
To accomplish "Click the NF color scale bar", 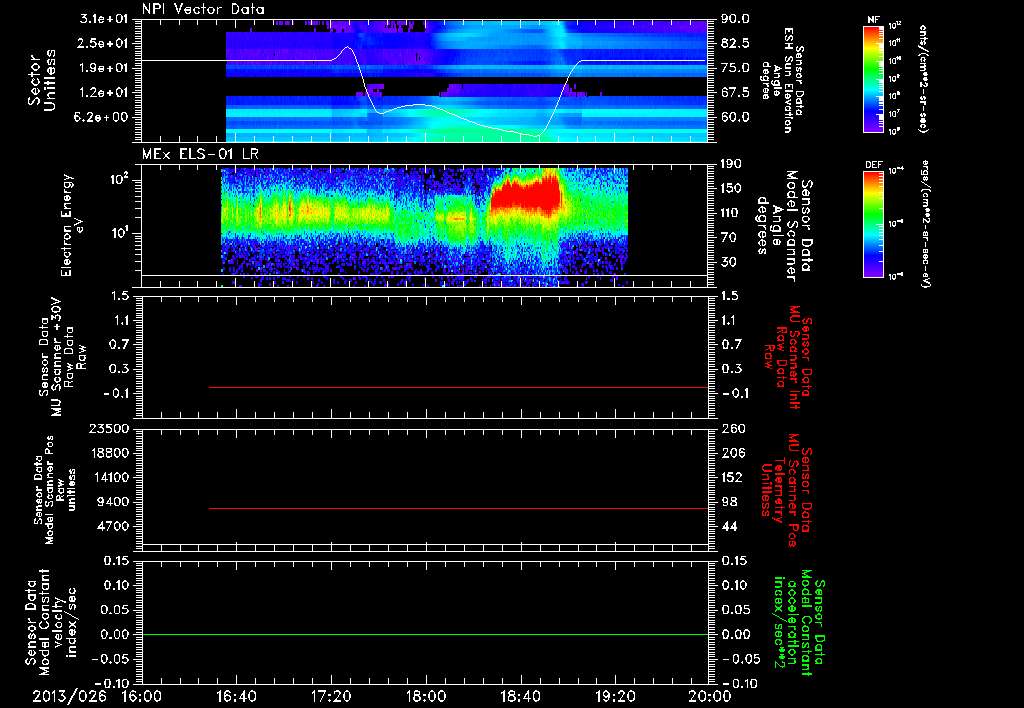I will pos(873,78).
